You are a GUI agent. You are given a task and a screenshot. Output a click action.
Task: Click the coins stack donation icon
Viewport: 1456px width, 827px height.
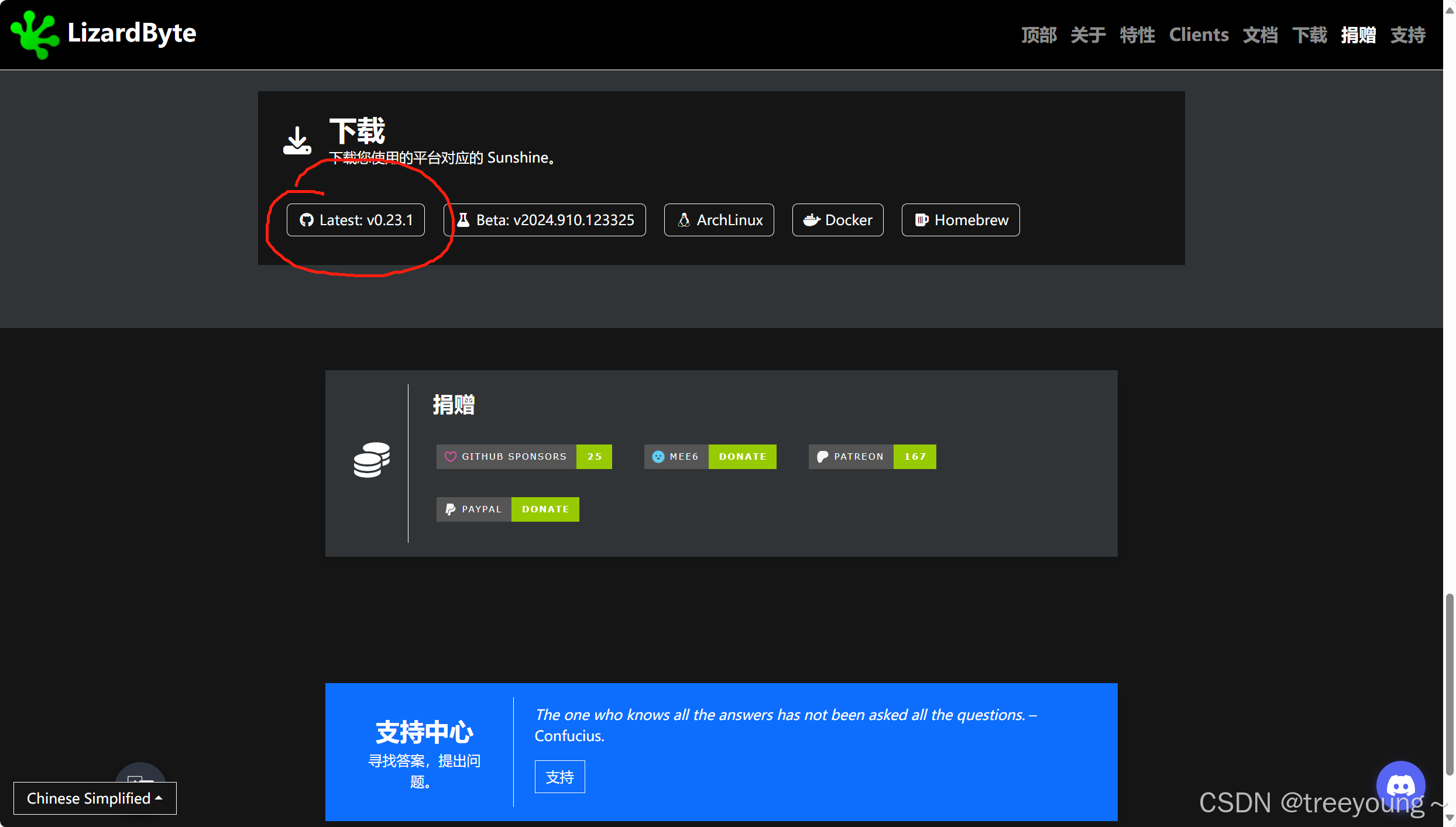coord(372,460)
